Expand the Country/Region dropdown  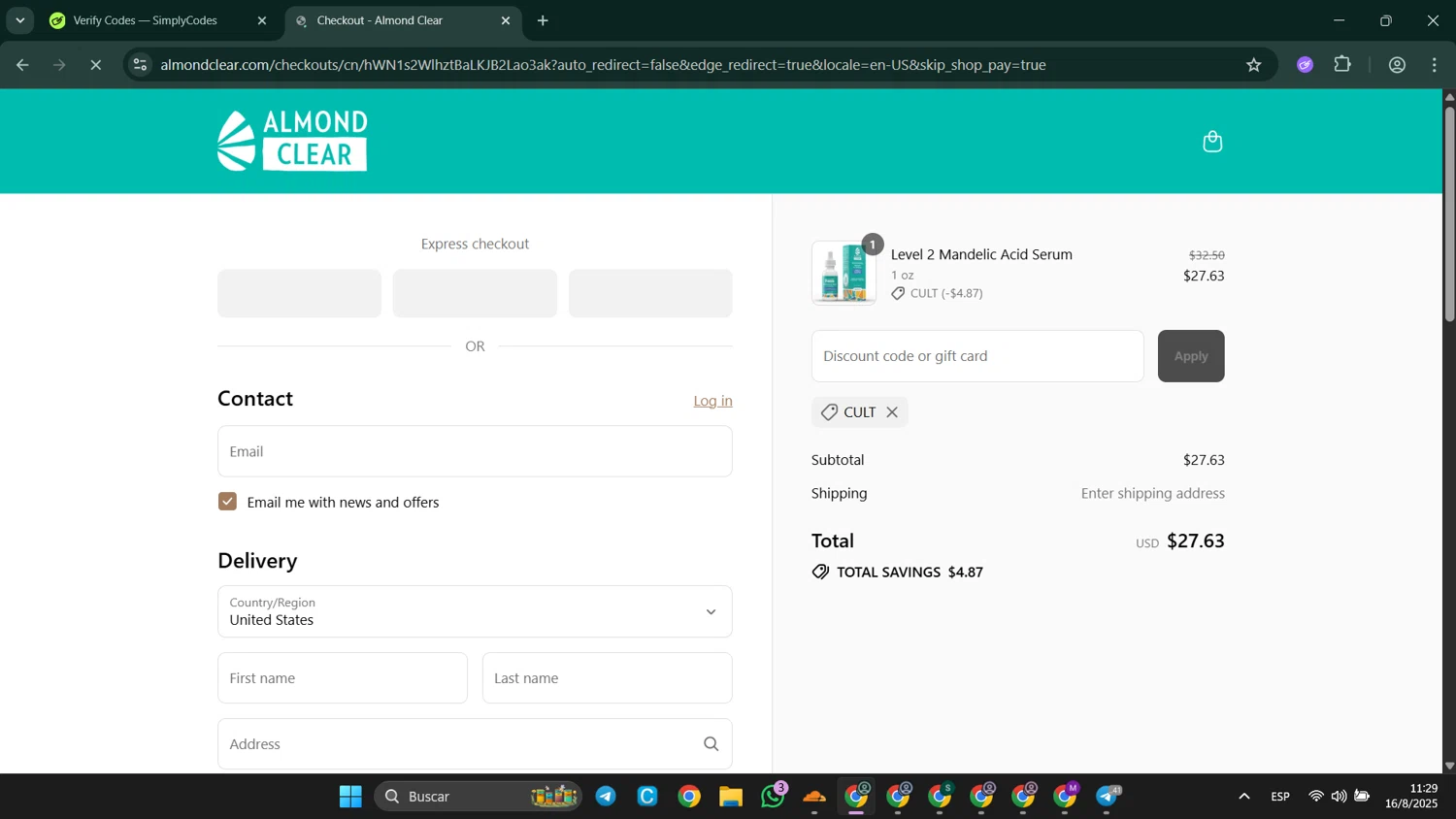pyautogui.click(x=475, y=611)
